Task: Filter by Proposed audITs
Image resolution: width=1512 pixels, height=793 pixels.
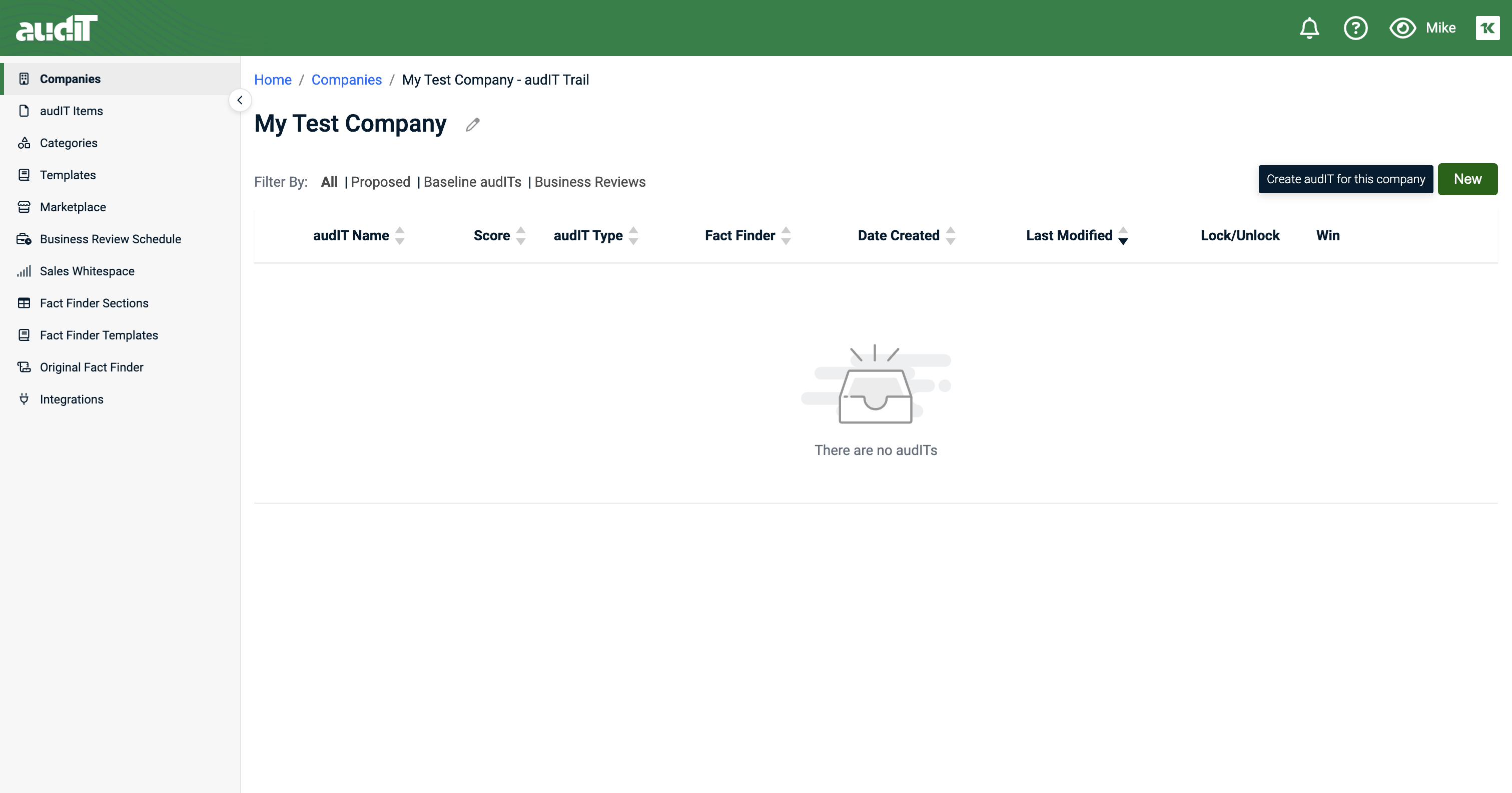Action: click(380, 182)
